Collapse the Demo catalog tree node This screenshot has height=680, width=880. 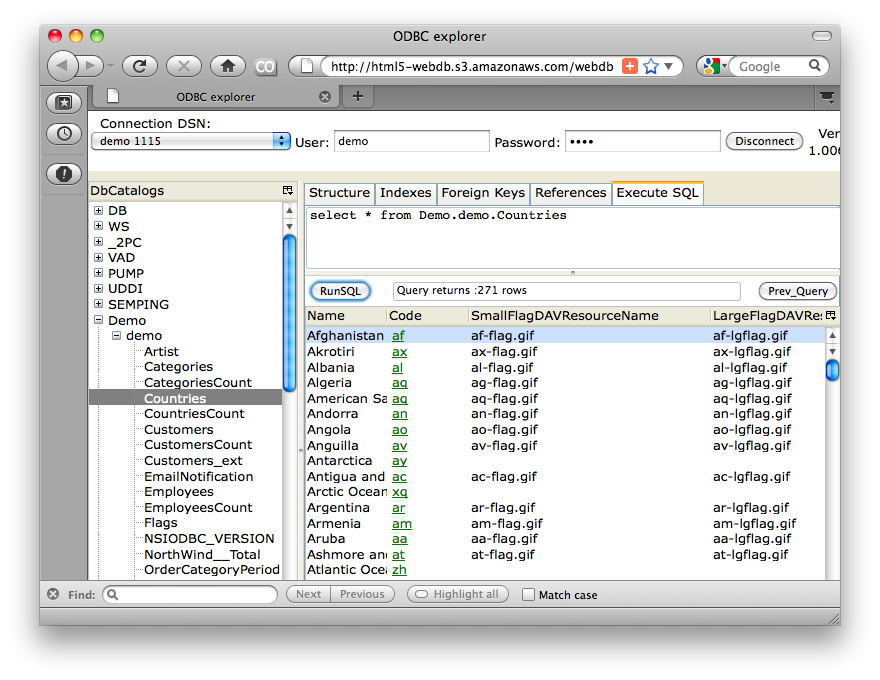point(99,320)
